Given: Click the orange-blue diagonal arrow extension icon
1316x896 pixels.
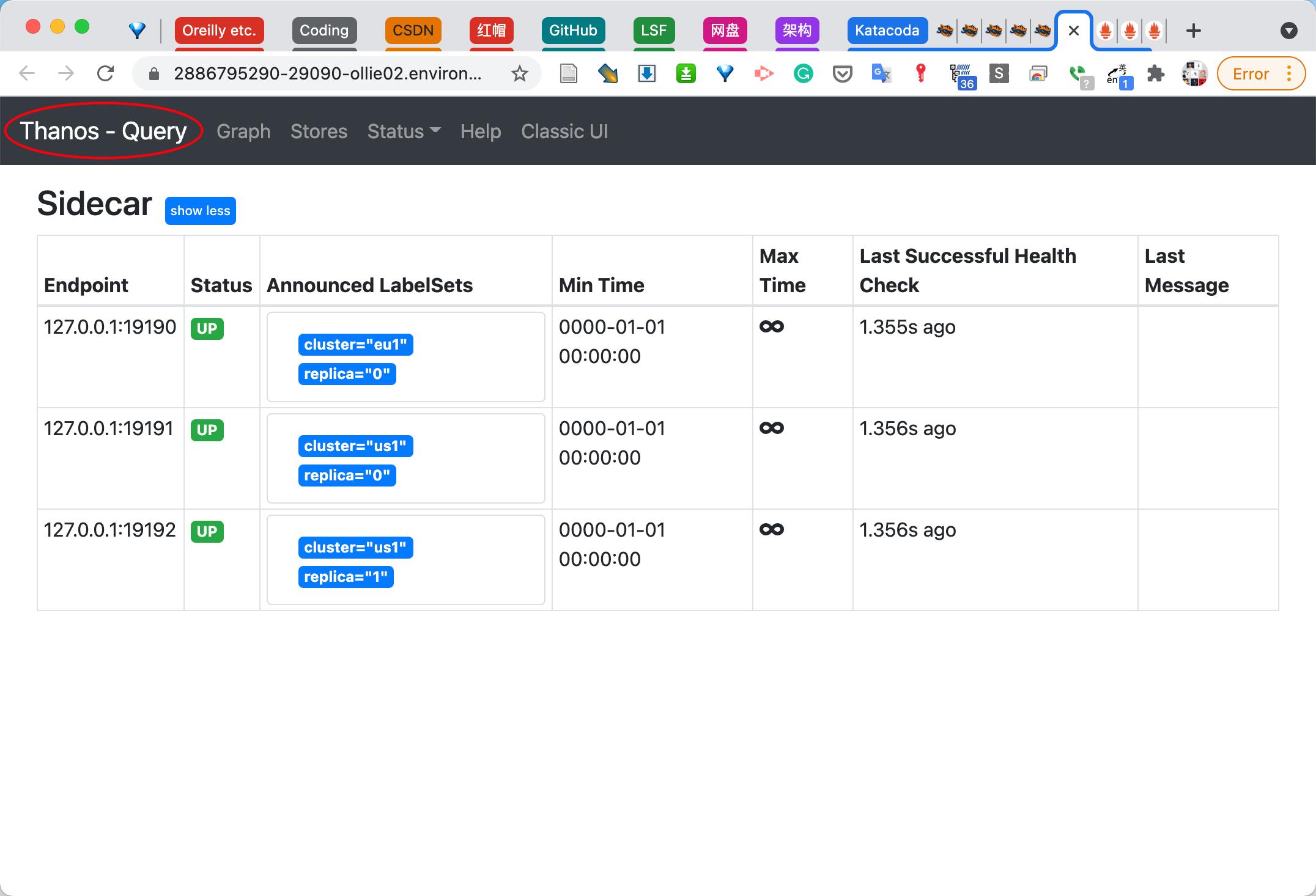Looking at the screenshot, I should 608,74.
